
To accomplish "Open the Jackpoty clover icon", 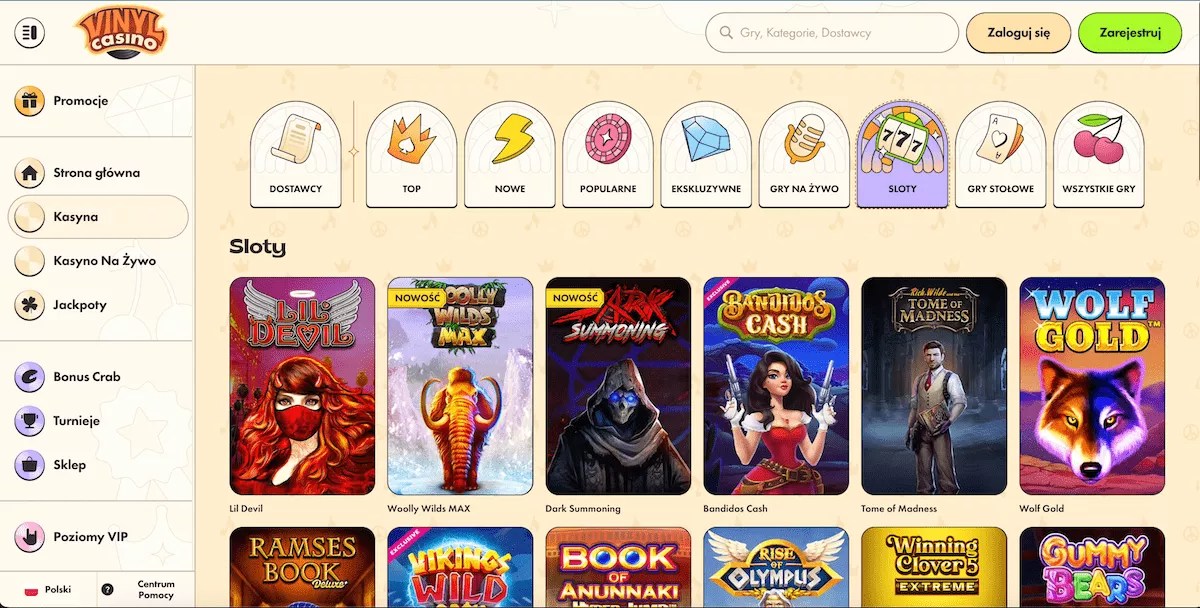I will pyautogui.click(x=30, y=305).
